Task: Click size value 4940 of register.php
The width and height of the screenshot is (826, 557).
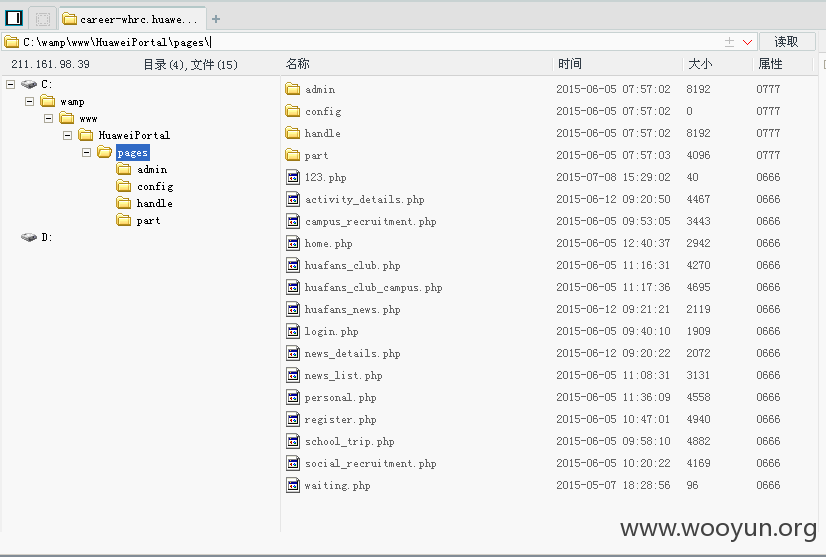Action: [698, 419]
